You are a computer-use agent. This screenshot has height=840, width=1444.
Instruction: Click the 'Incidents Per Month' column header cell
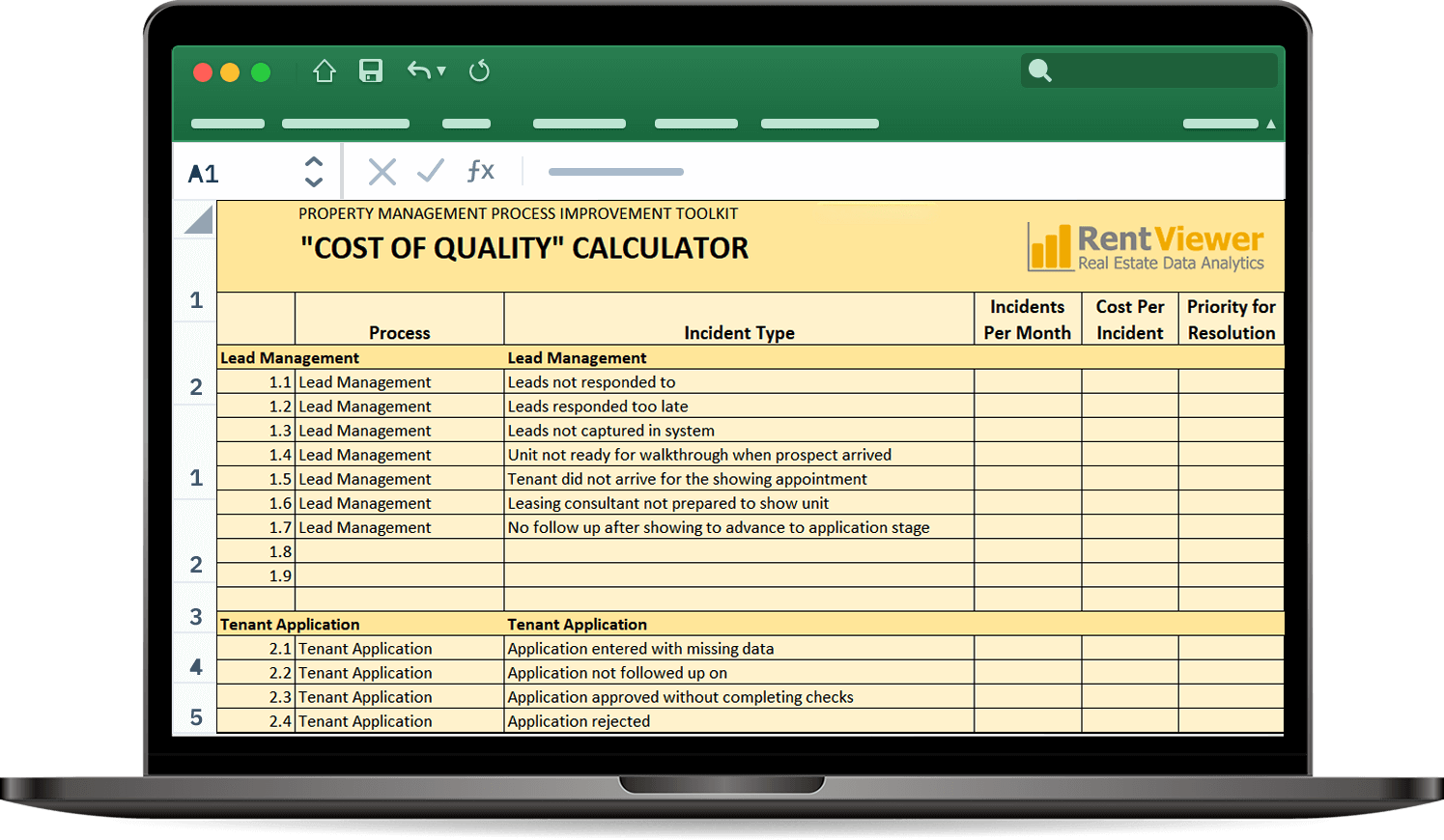click(1027, 320)
